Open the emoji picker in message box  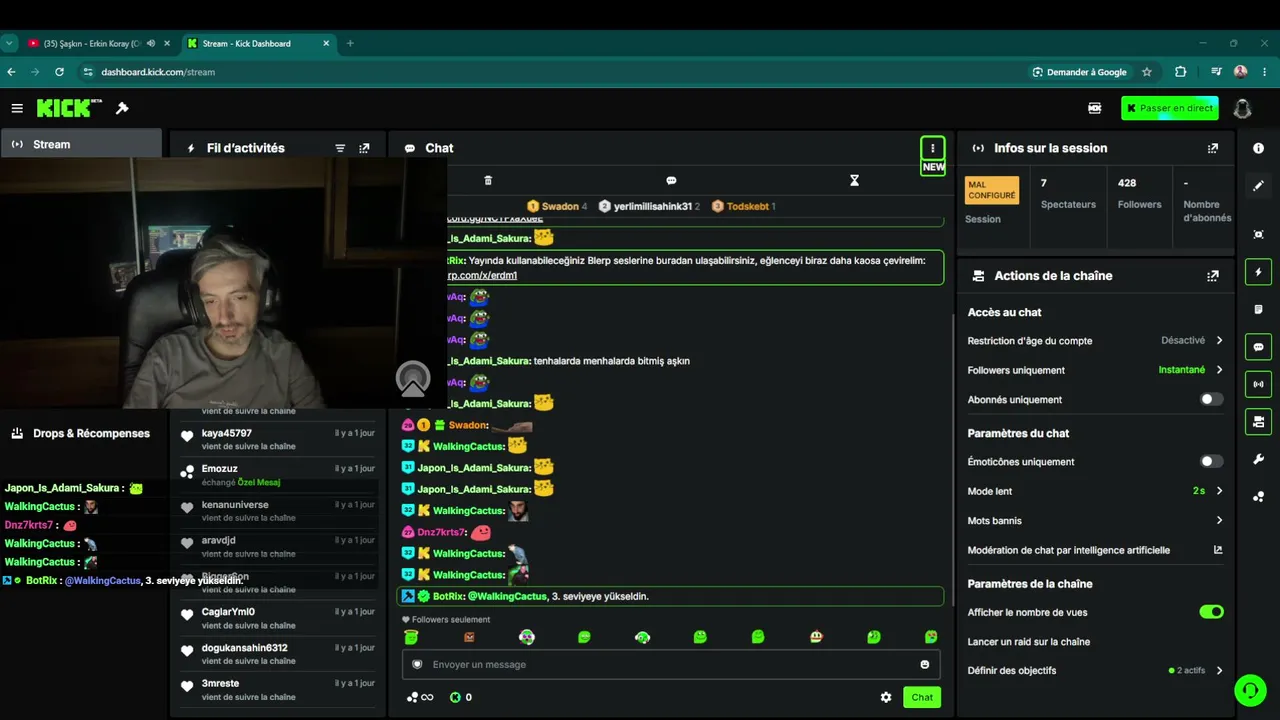click(925, 664)
